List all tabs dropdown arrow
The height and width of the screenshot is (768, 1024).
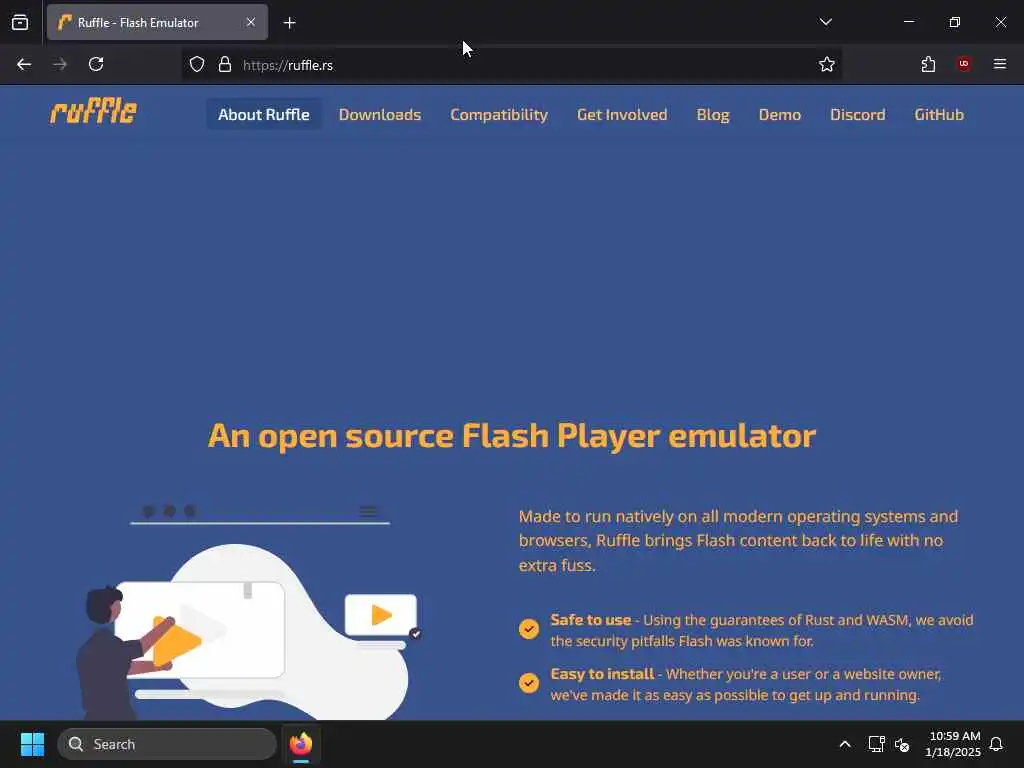(825, 22)
